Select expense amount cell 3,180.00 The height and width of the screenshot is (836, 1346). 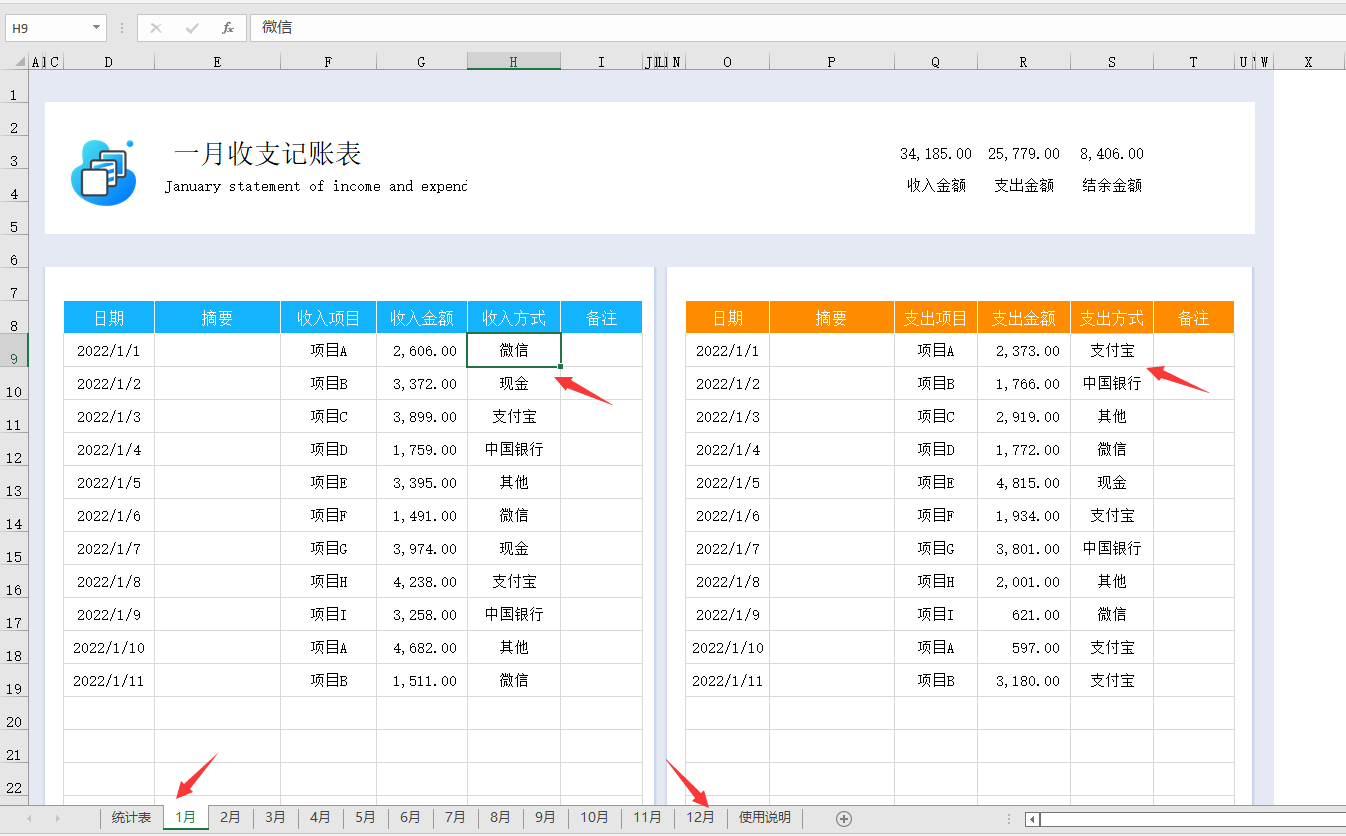[1024, 681]
